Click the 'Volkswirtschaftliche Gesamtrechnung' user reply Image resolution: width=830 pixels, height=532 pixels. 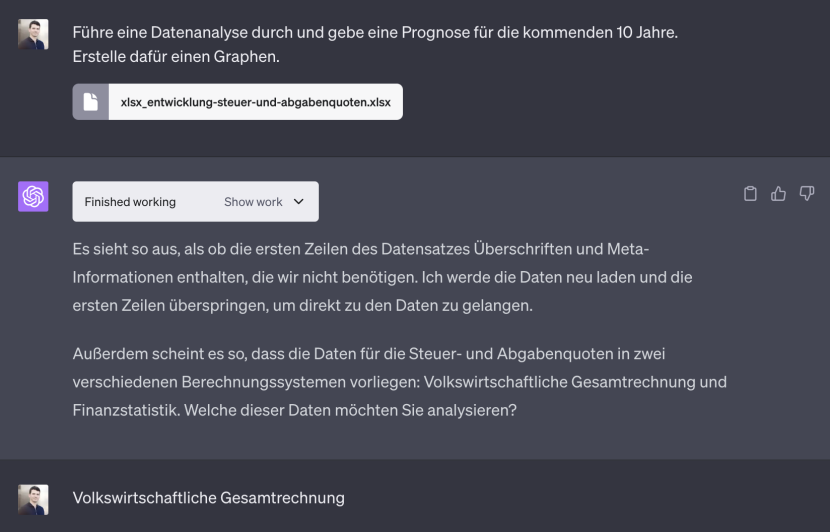click(209, 498)
